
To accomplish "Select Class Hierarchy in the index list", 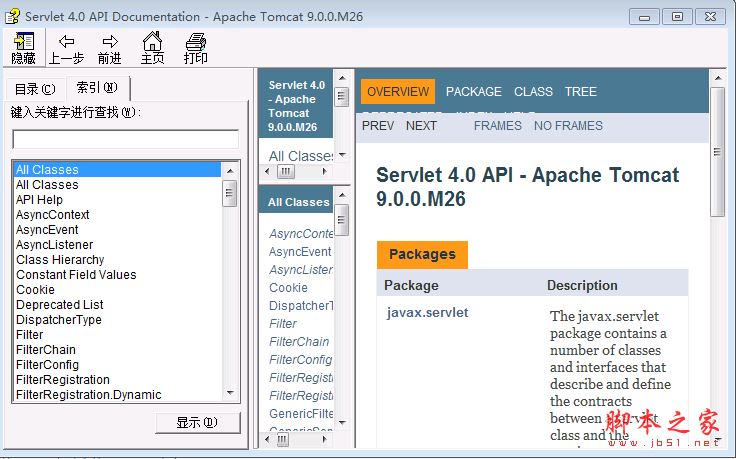I will click(60, 260).
